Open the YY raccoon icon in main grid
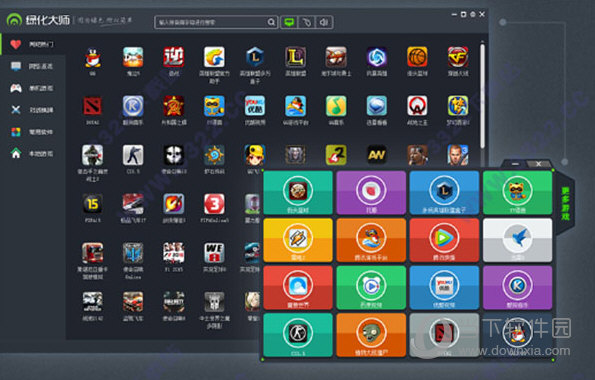Screen dimensions: 595x380 [214, 106]
